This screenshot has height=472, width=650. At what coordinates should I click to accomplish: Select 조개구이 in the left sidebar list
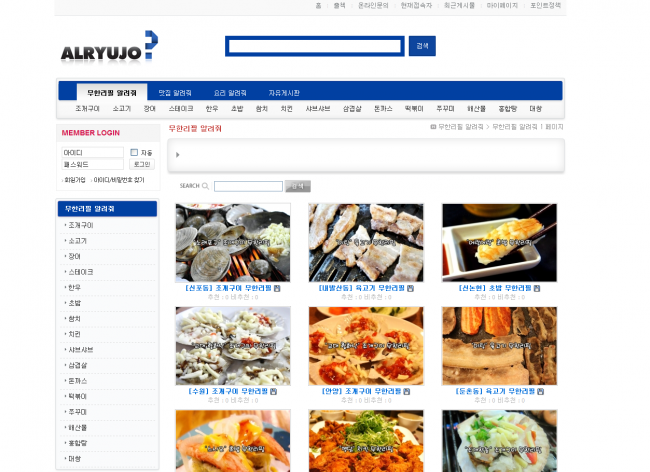coord(81,225)
